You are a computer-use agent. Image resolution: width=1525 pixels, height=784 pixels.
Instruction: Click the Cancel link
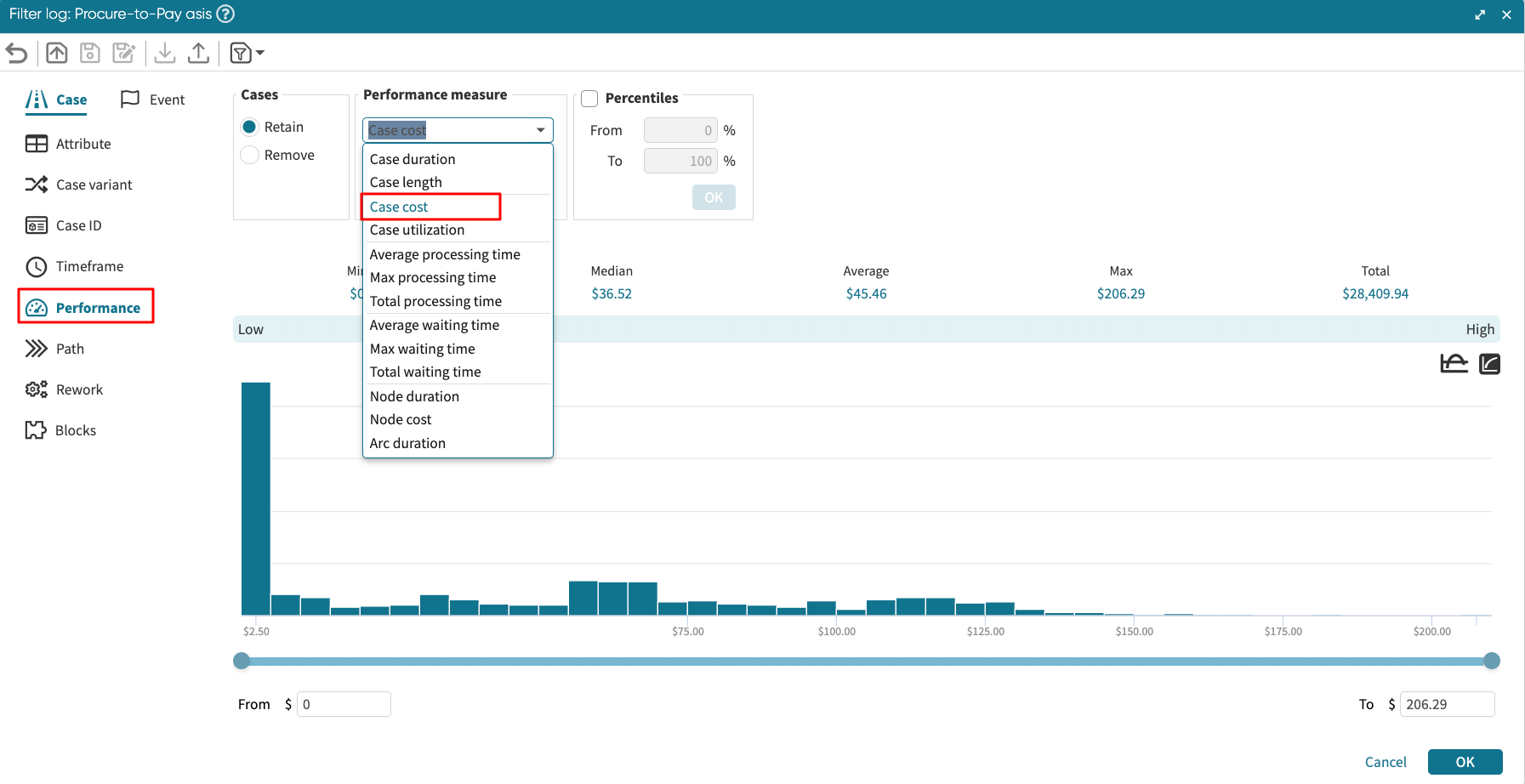[x=1386, y=762]
